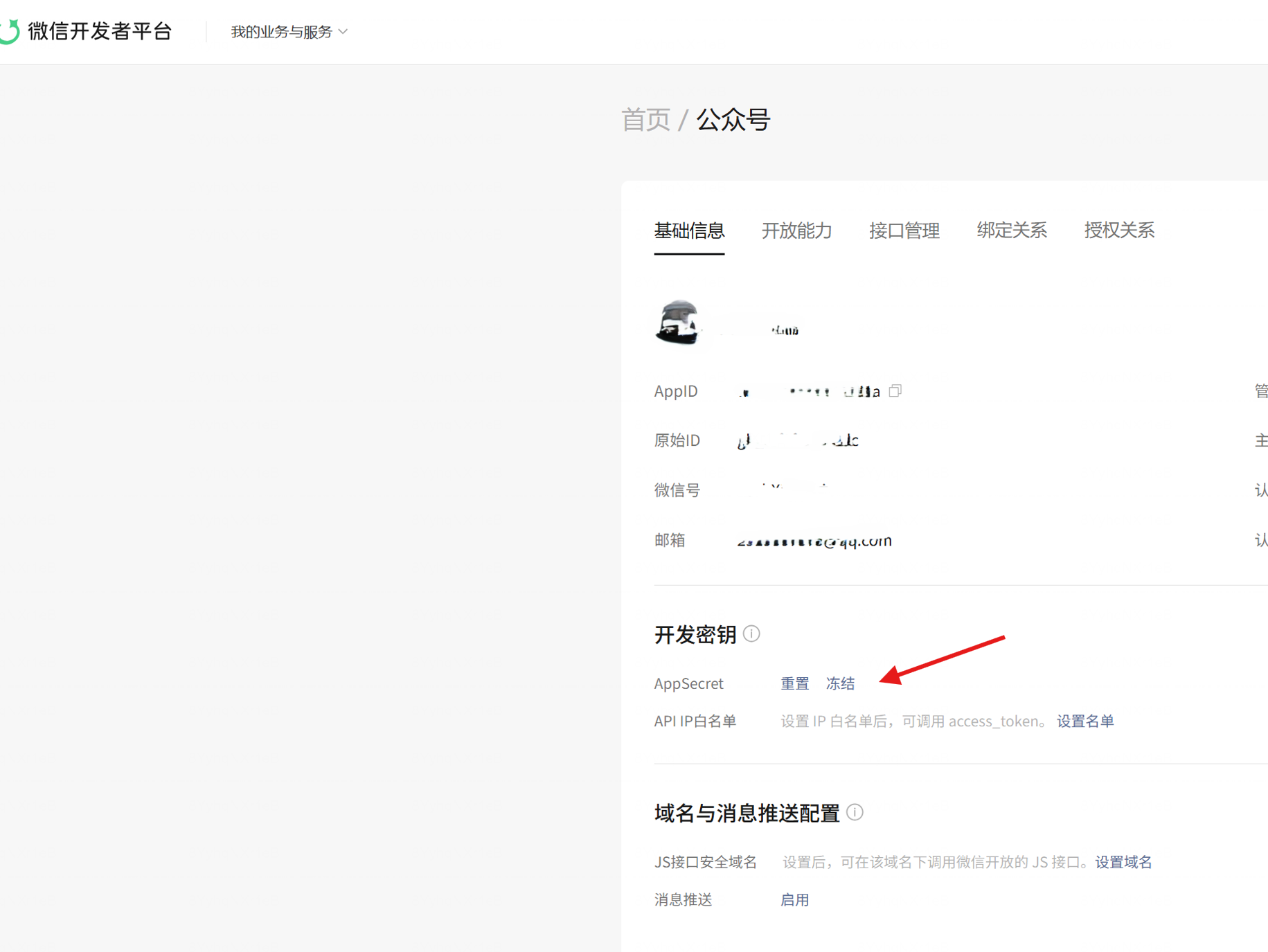This screenshot has height=952, width=1268.
Task: Click the 微信号 label
Action: pos(677,490)
